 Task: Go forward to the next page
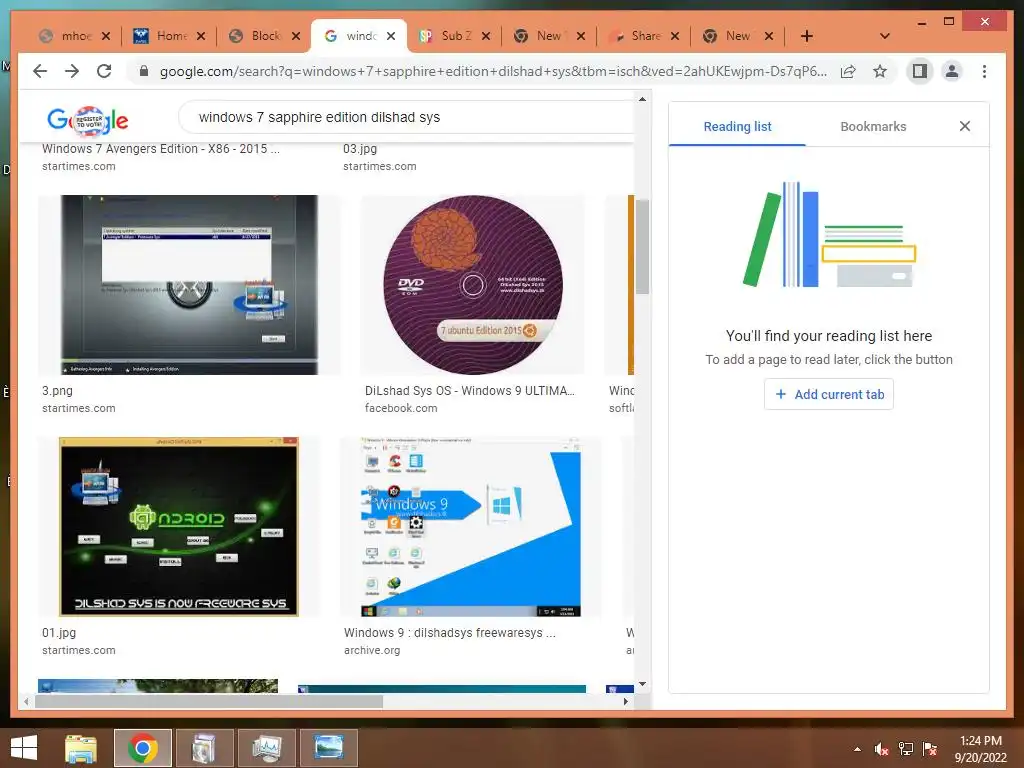click(72, 71)
